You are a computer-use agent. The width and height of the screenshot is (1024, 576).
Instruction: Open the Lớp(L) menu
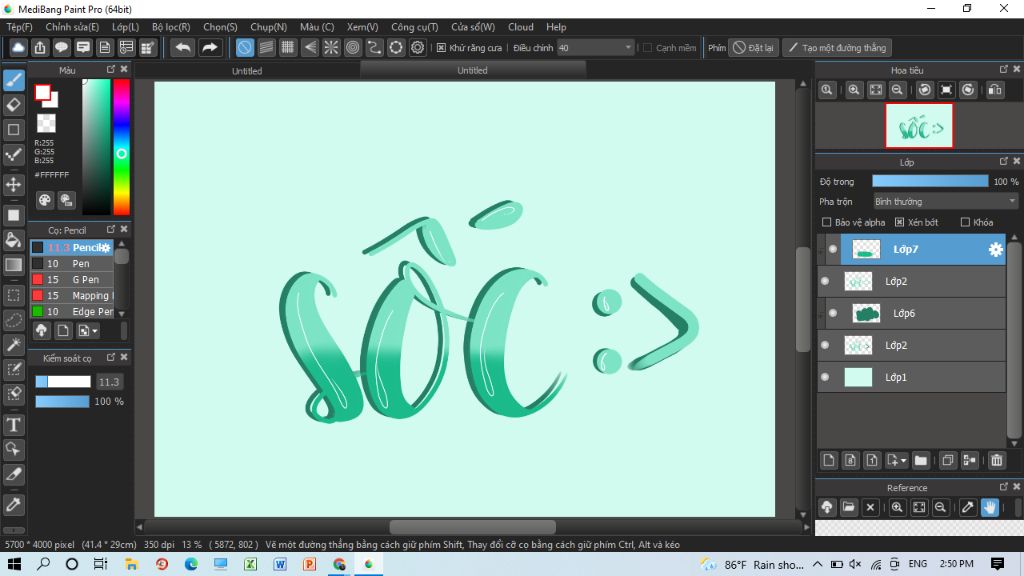(125, 27)
